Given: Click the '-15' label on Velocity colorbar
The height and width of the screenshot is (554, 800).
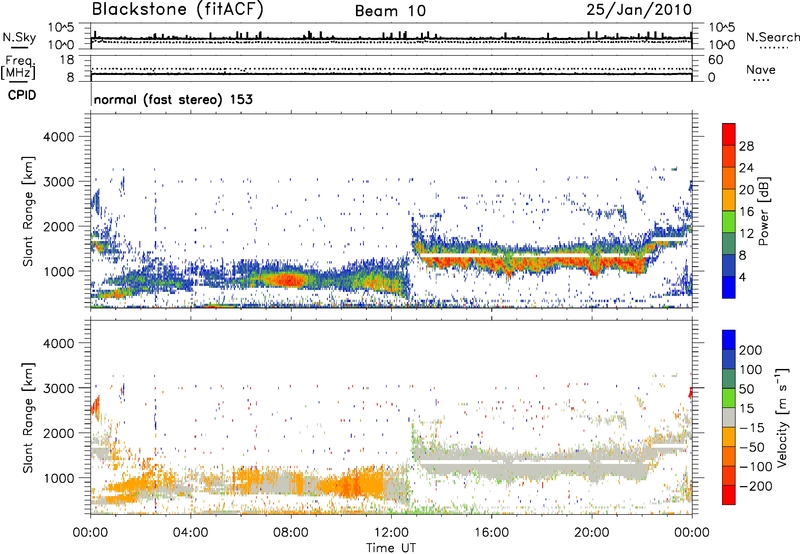Looking at the screenshot, I should [x=752, y=427].
